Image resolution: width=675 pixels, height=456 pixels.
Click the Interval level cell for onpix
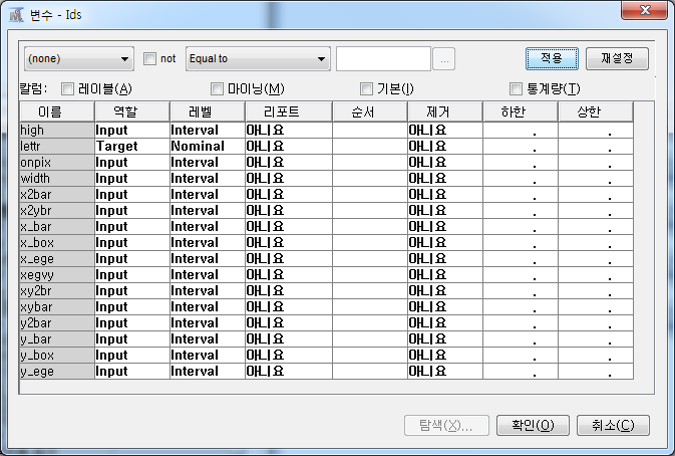point(207,162)
